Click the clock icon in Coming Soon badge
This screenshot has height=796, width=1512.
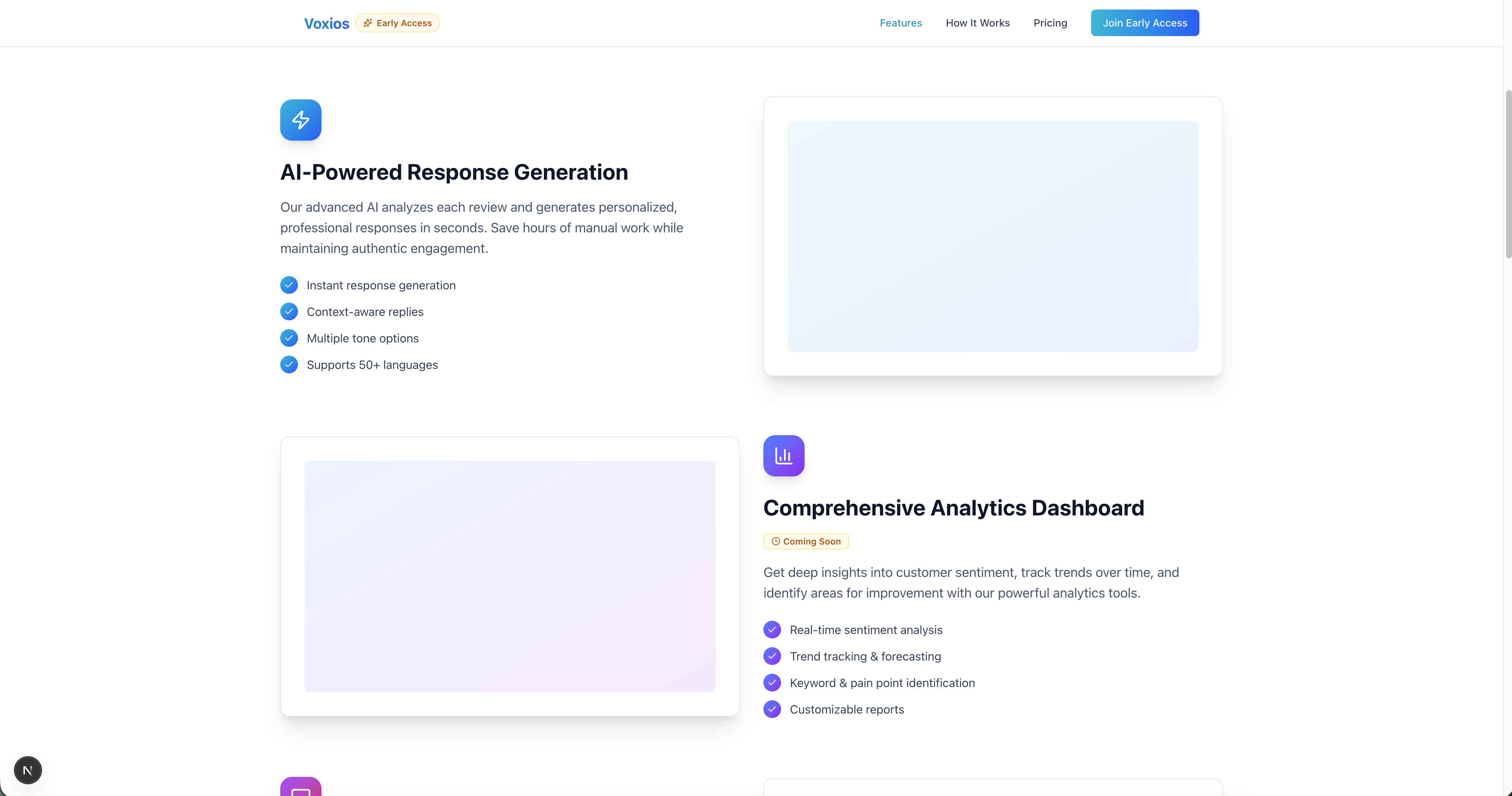click(x=776, y=541)
